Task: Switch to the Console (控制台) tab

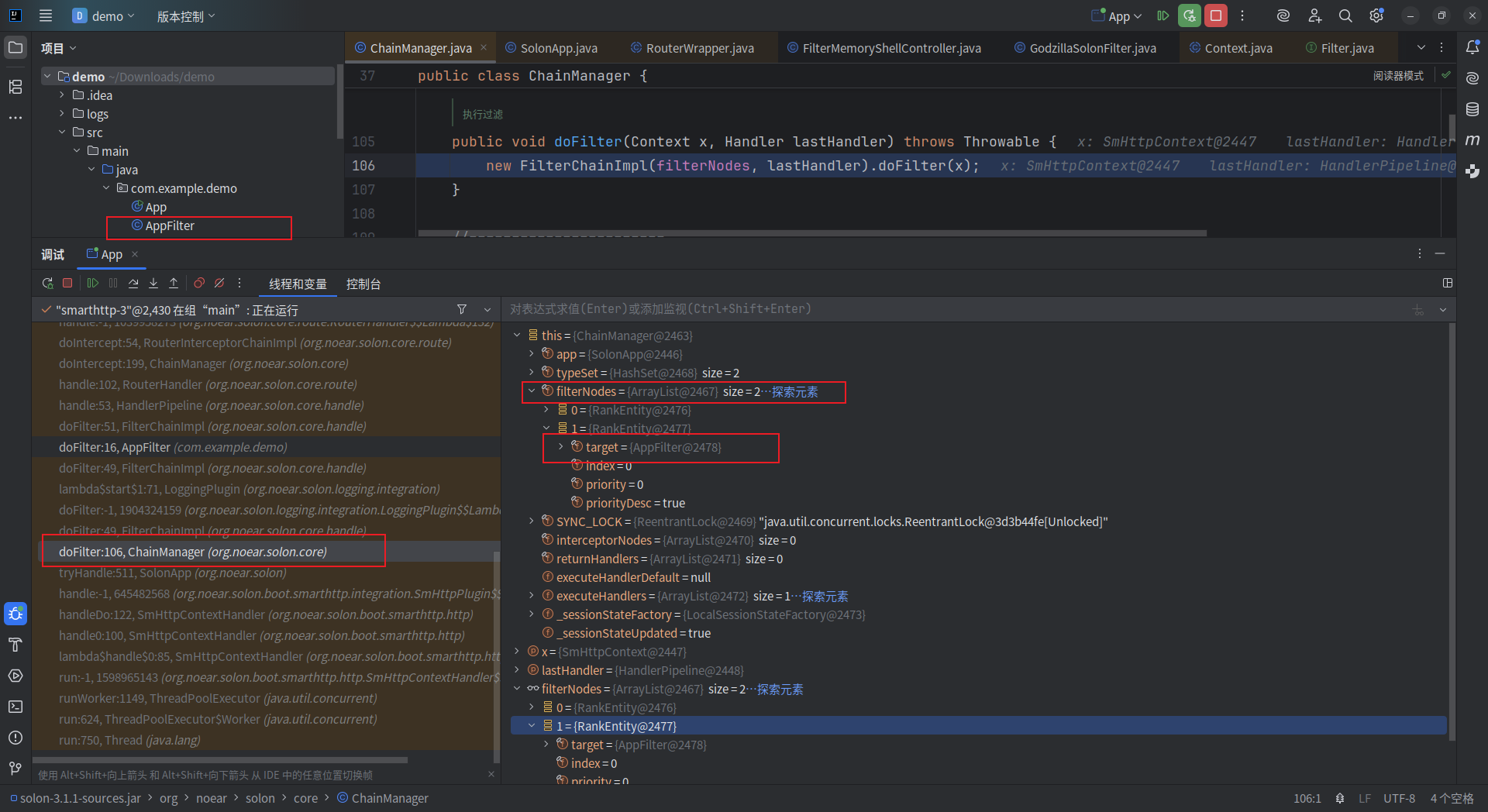Action: click(363, 284)
